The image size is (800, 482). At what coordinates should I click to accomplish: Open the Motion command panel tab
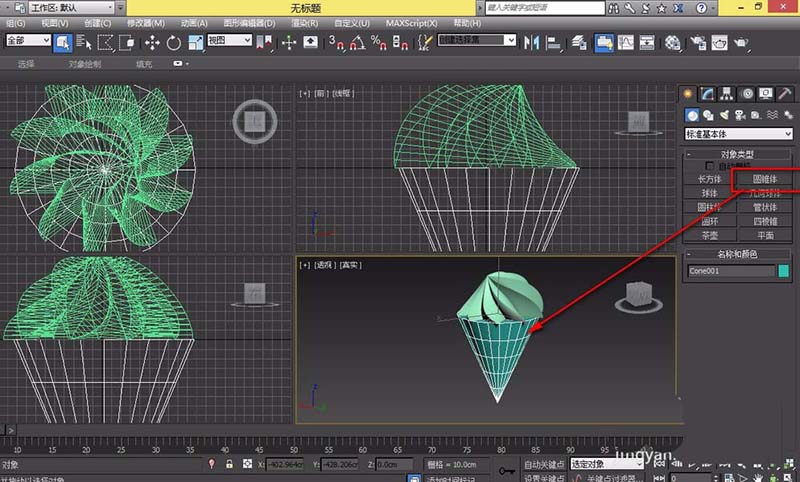pos(747,94)
